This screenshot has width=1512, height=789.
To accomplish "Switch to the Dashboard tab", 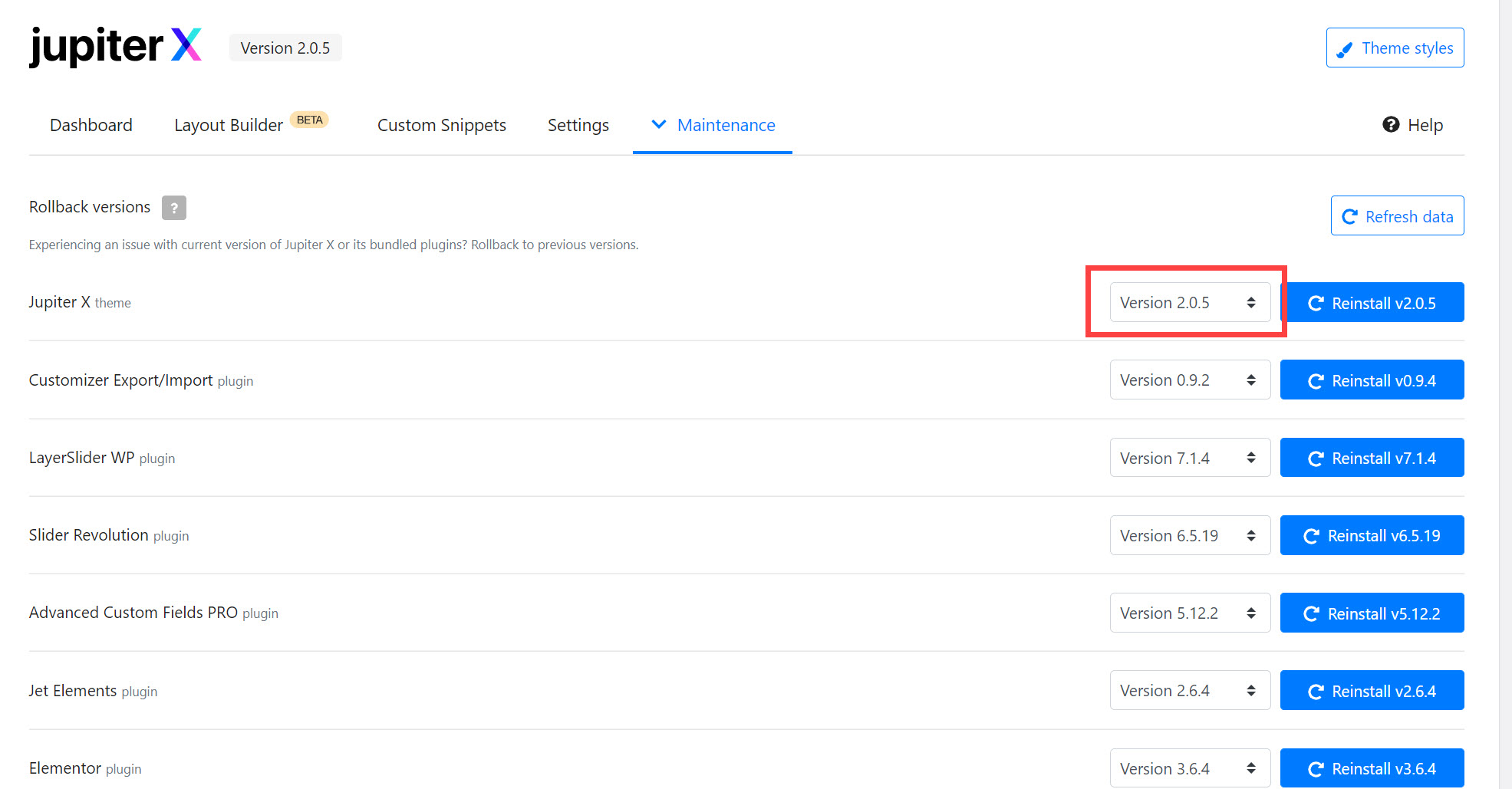I will 91,125.
